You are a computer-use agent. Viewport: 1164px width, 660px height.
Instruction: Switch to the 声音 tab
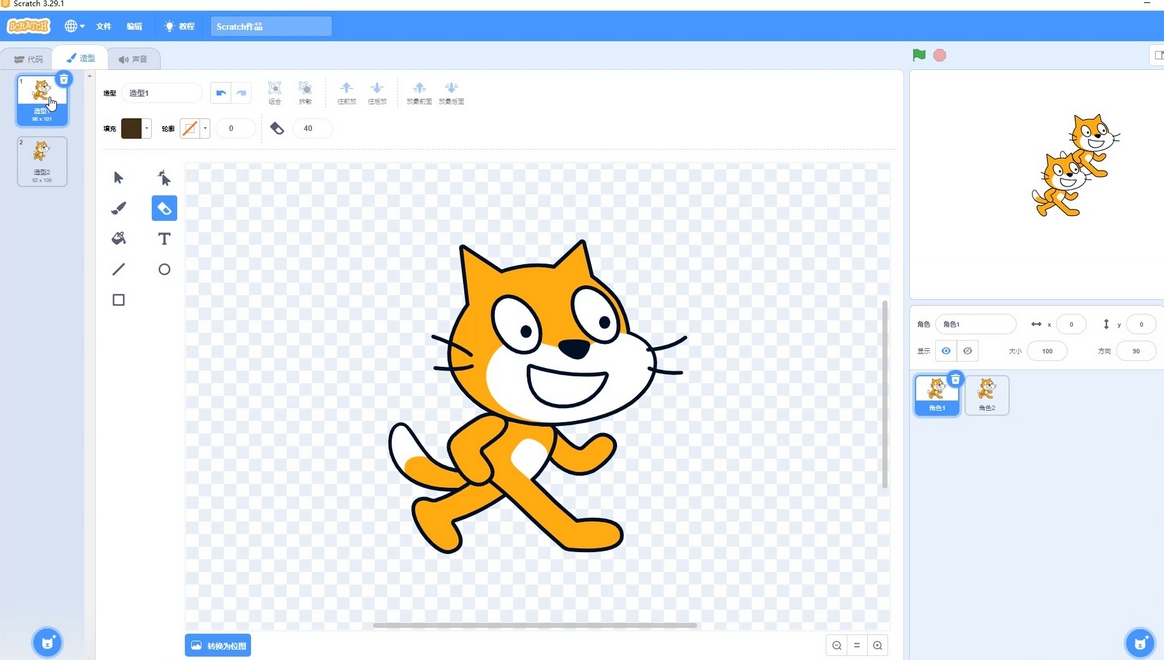[x=134, y=59]
